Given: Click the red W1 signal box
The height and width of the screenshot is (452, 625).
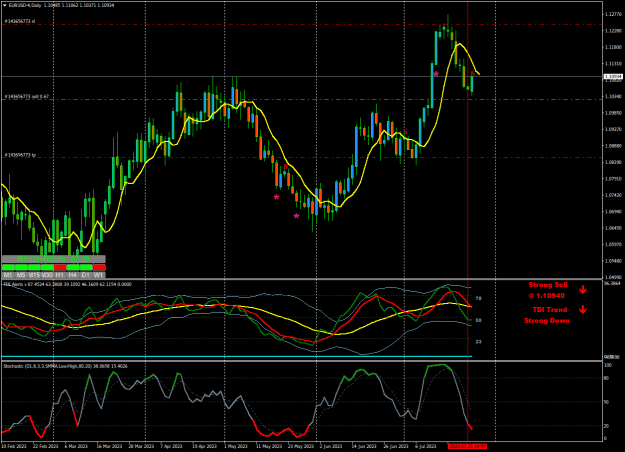Looking at the screenshot, I should pyautogui.click(x=99, y=267).
